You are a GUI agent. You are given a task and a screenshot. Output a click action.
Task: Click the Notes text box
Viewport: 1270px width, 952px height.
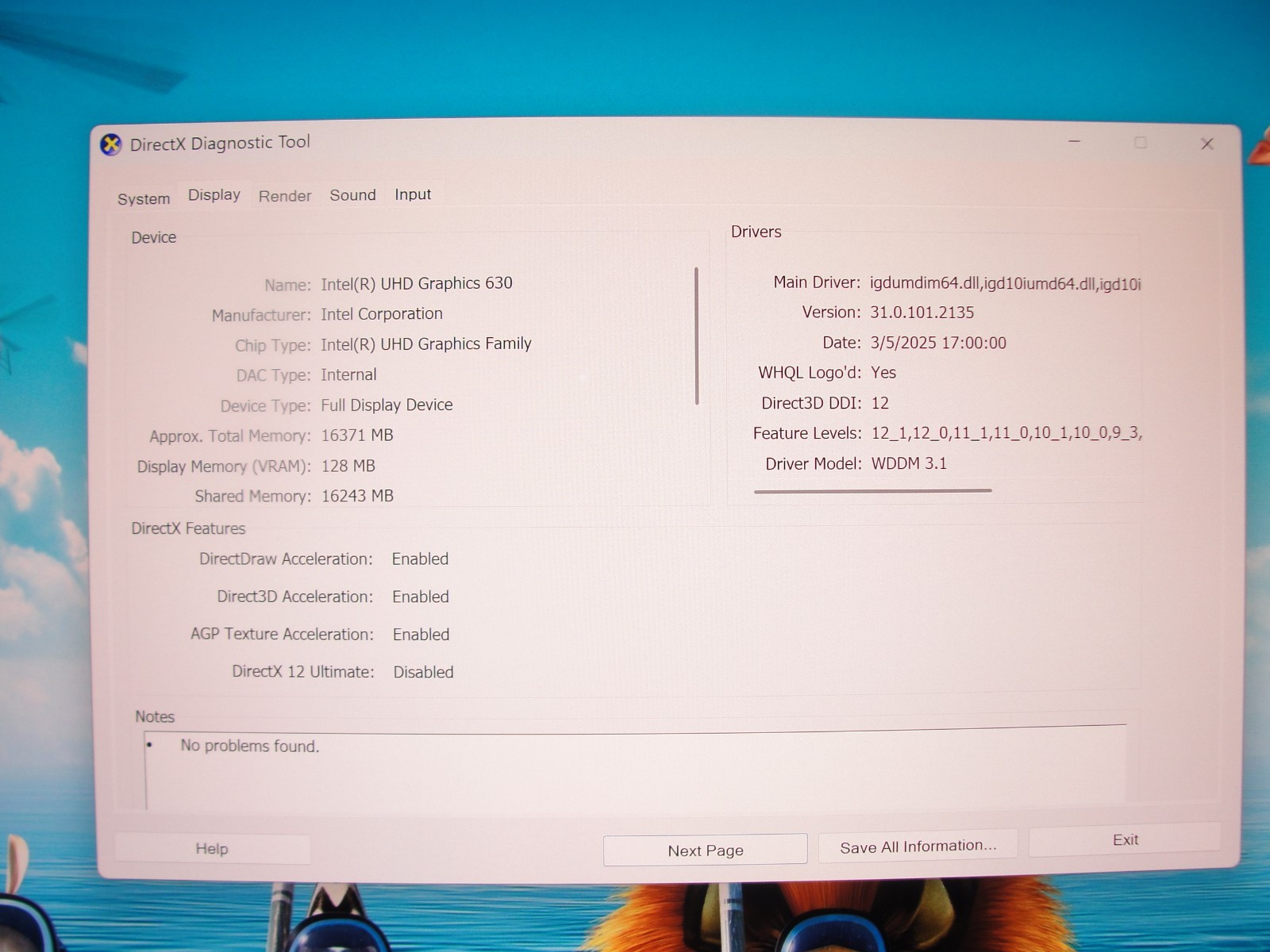point(635,768)
